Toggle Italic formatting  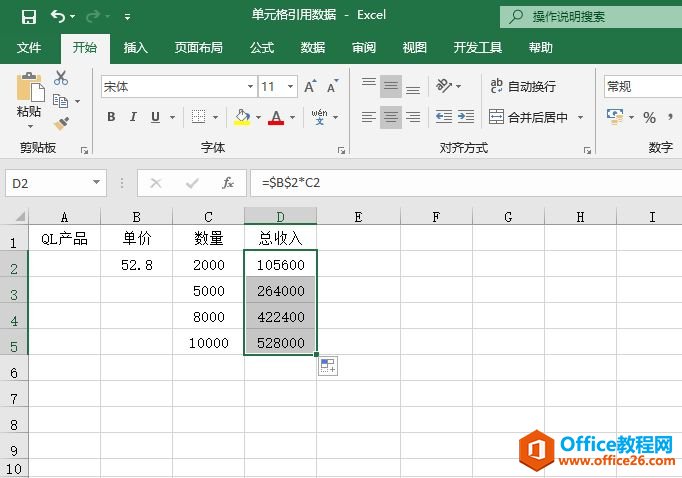click(133, 117)
